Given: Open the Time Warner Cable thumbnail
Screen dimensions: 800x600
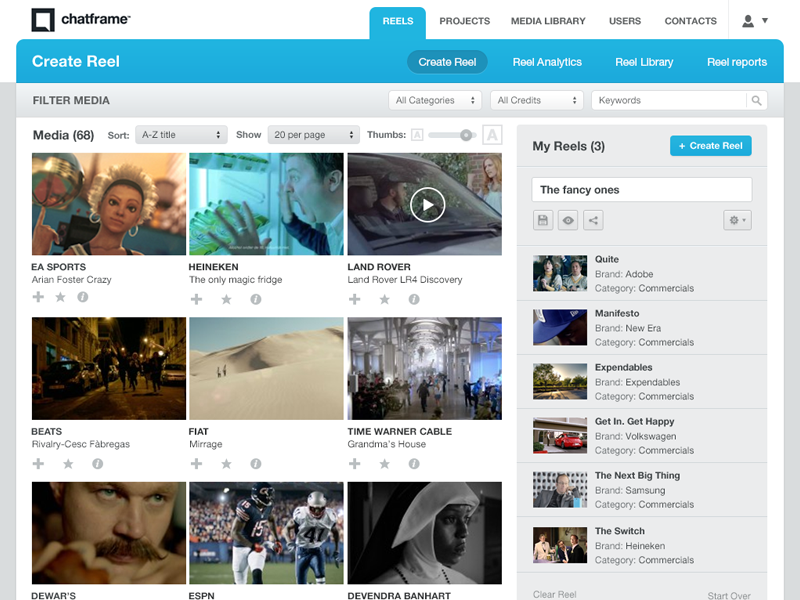Looking at the screenshot, I should pyautogui.click(x=424, y=368).
